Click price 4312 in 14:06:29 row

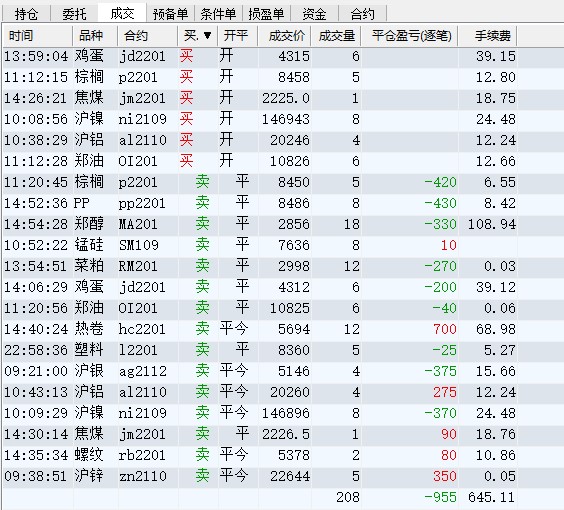[294, 287]
